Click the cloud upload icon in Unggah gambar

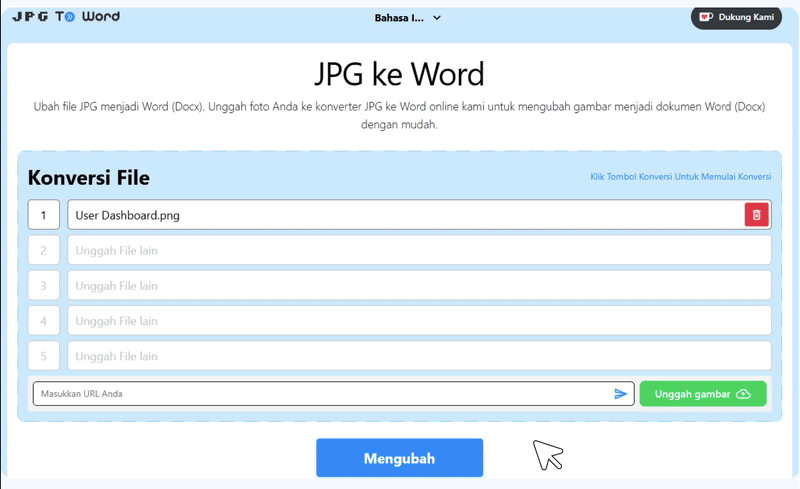click(743, 394)
